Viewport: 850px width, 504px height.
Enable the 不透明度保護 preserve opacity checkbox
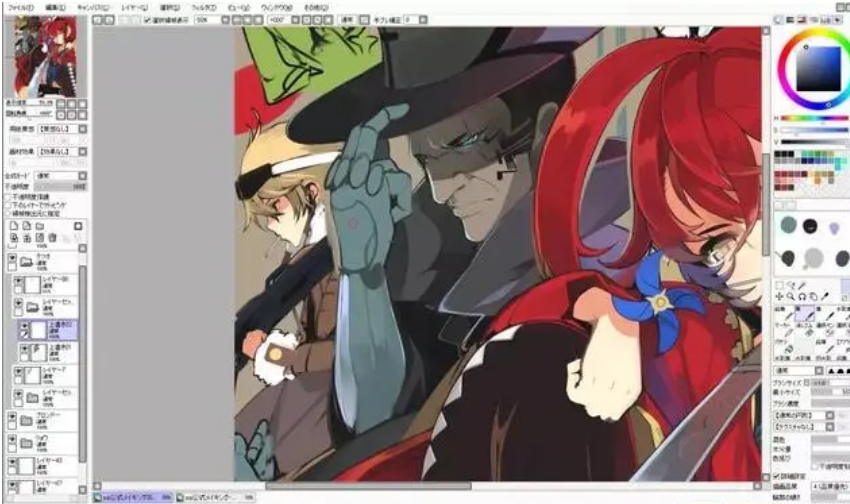[8, 197]
